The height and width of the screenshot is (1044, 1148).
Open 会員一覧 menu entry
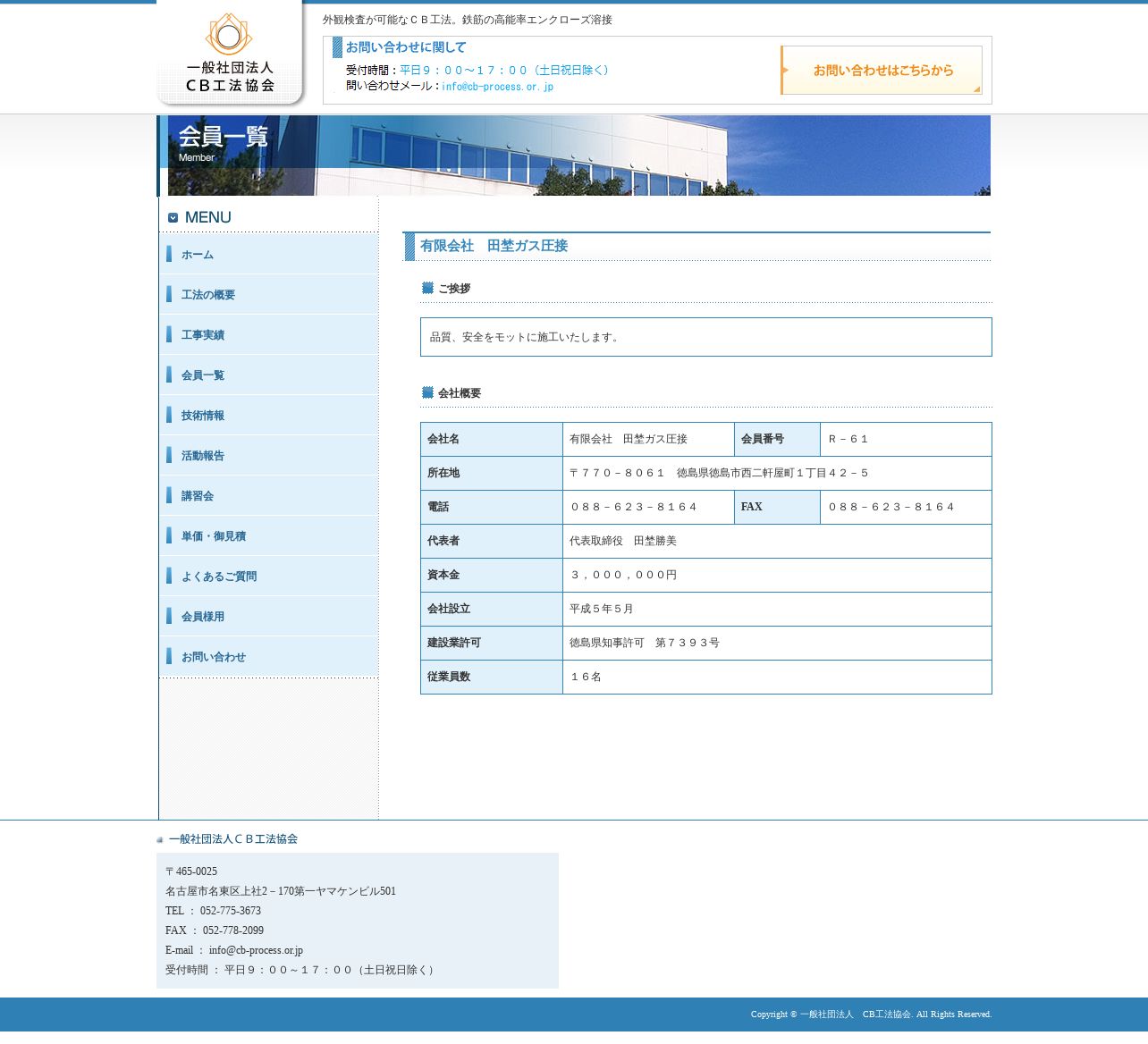tap(268, 375)
